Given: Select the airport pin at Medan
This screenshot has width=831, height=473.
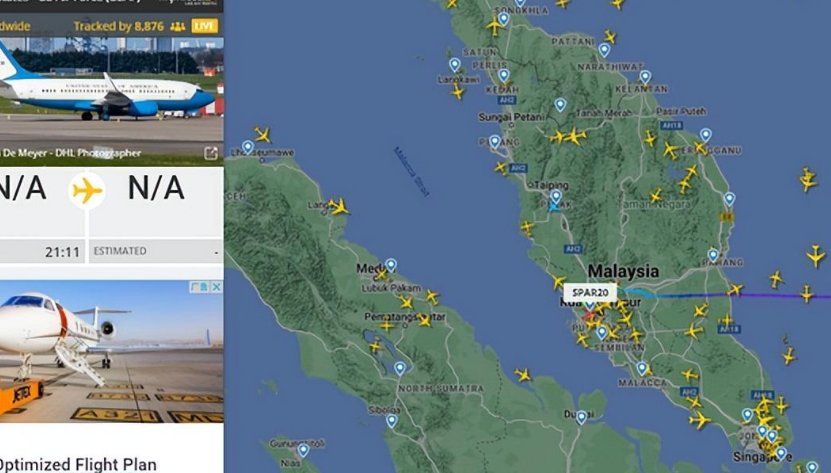Looking at the screenshot, I should tap(391, 265).
